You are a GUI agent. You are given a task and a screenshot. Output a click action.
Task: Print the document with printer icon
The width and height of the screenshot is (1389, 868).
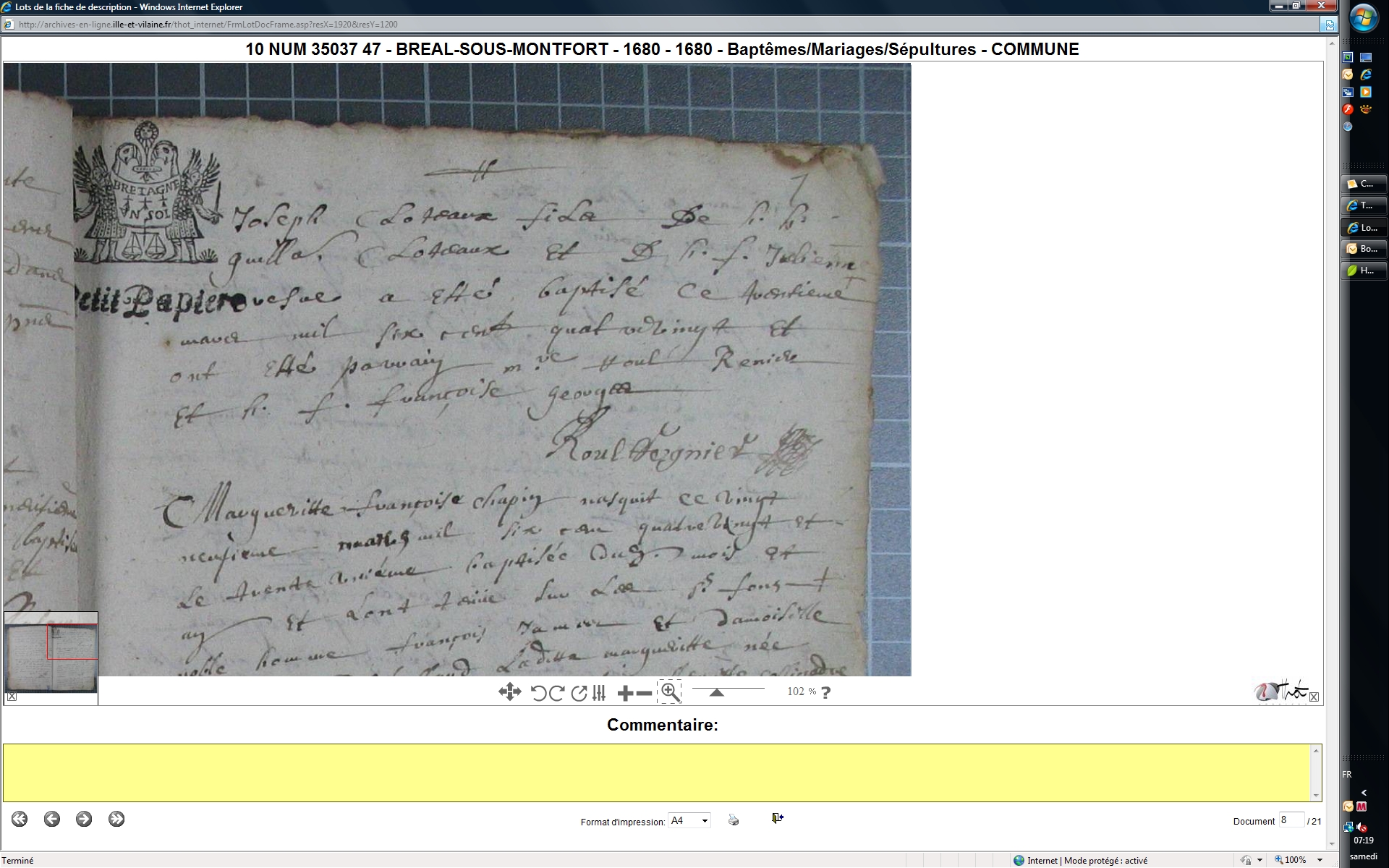(734, 820)
